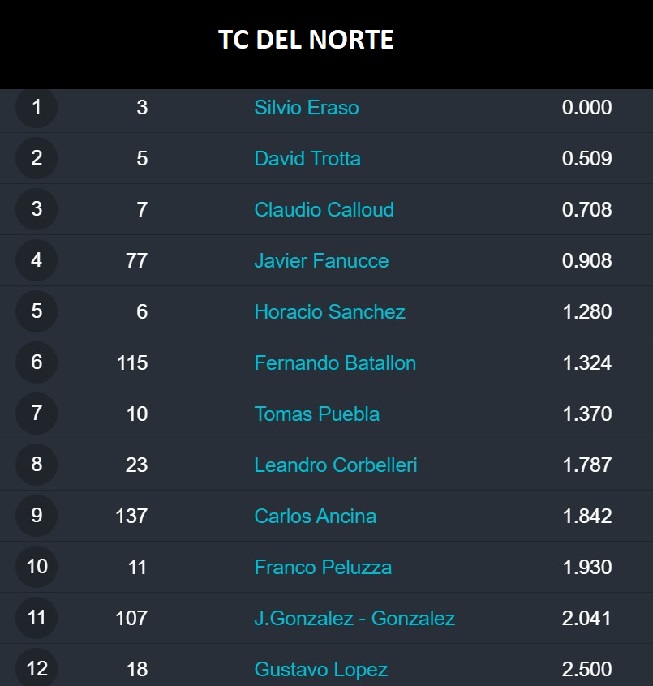Click position 6 circle badge
This screenshot has height=686, width=653.
tap(37, 362)
